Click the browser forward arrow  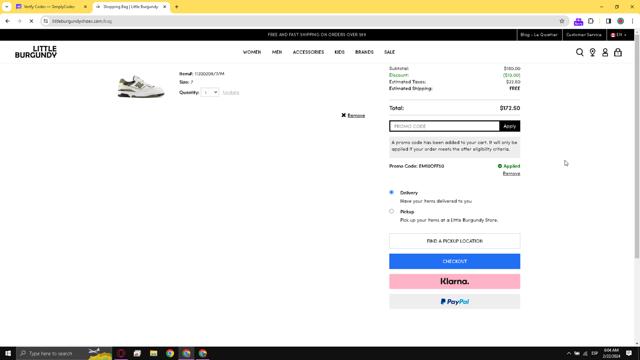[19, 21]
